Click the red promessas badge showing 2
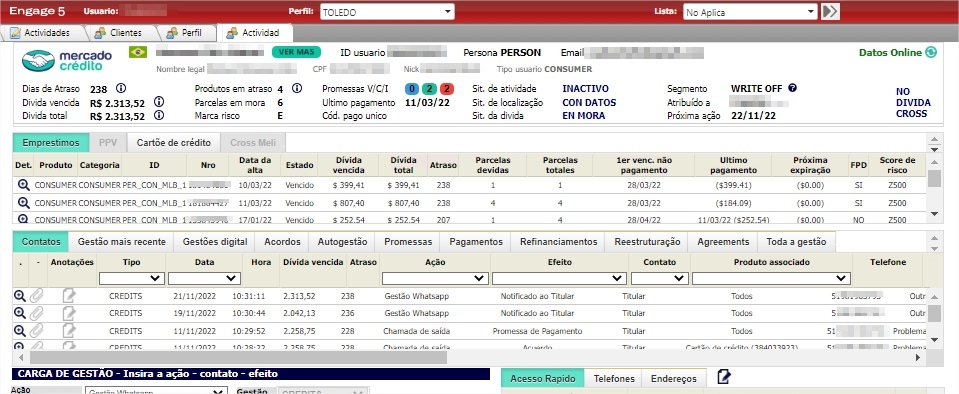The height and width of the screenshot is (394, 959). (x=447, y=89)
